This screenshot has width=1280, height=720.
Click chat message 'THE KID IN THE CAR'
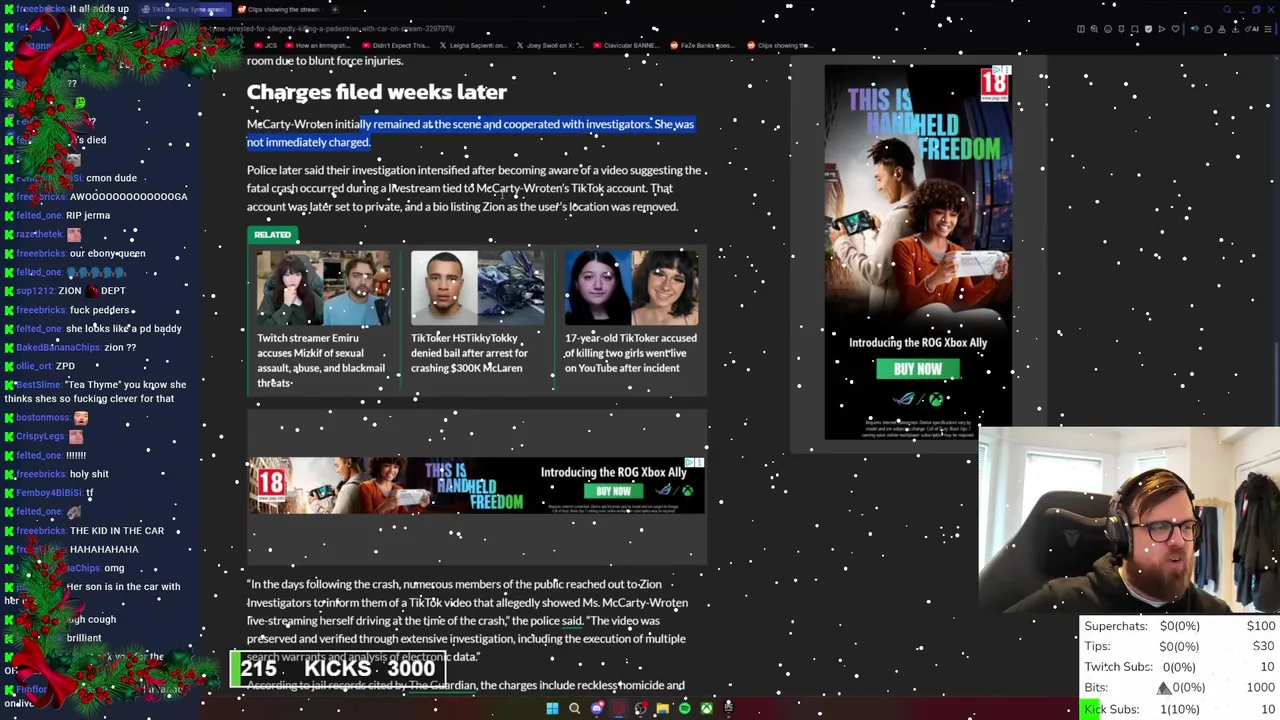[x=117, y=531]
